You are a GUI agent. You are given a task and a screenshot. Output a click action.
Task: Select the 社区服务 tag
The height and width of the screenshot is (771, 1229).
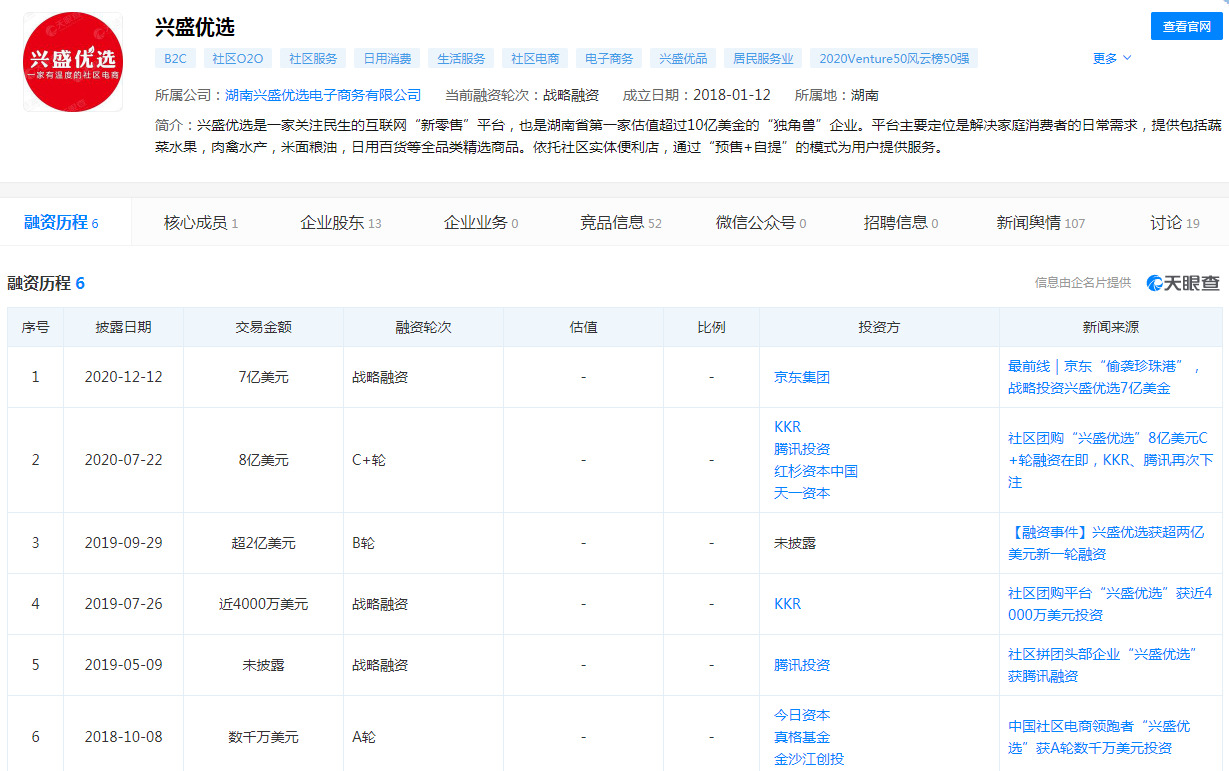[313, 58]
